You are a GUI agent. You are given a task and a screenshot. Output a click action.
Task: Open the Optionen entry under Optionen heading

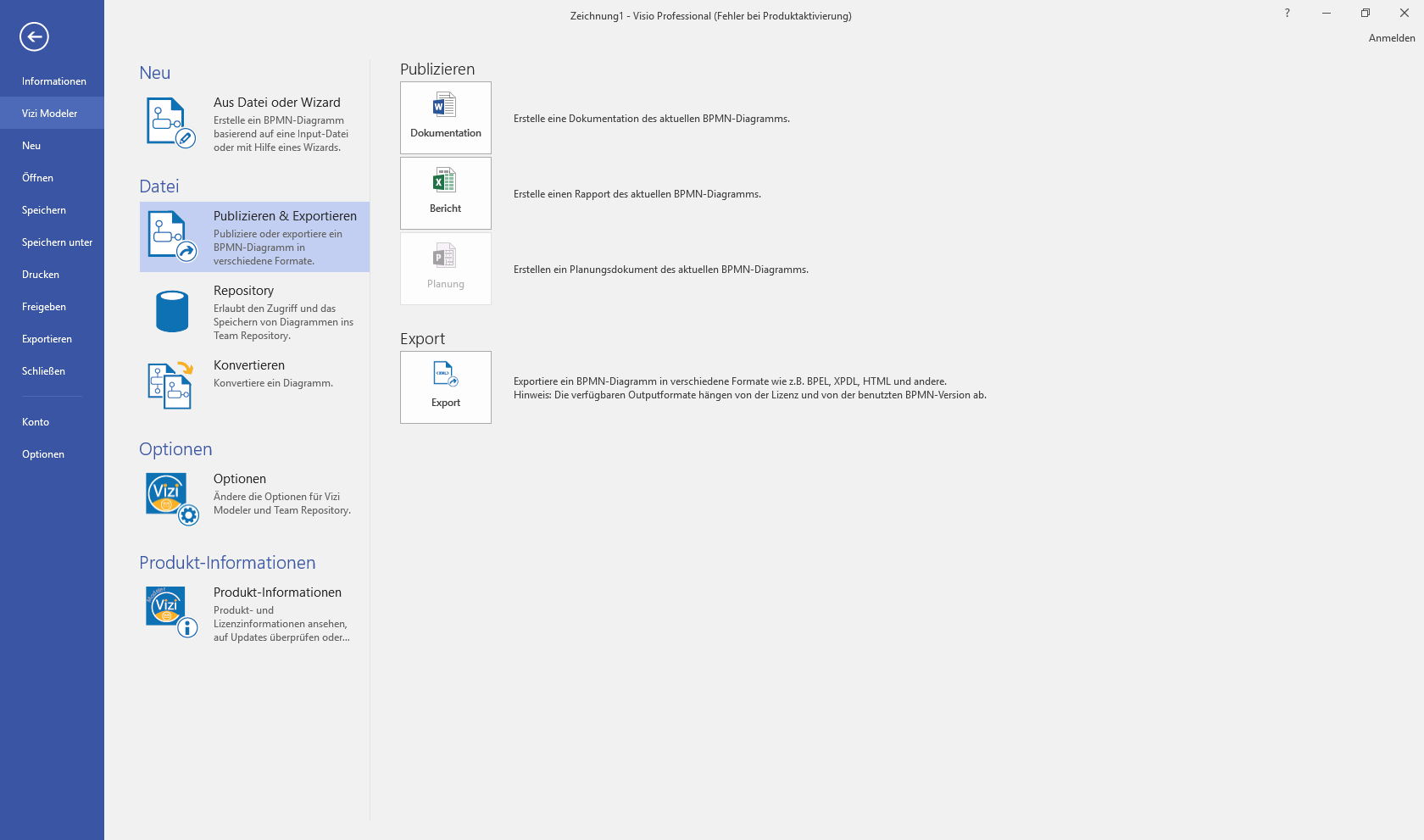240,479
